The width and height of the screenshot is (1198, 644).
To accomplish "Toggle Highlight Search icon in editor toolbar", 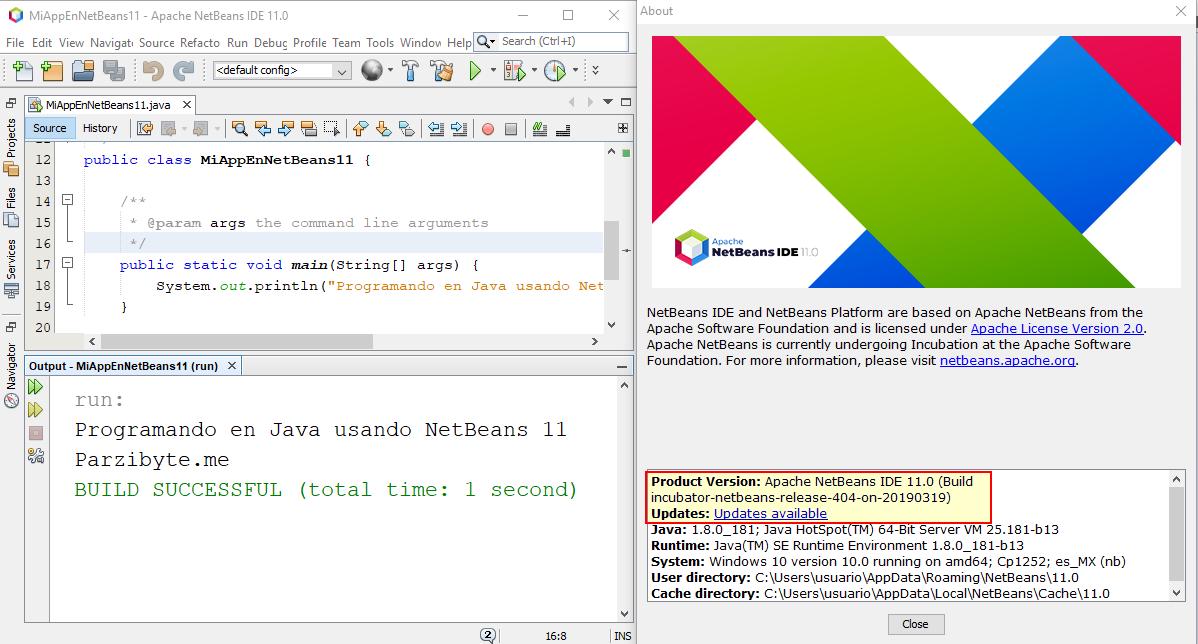I will pyautogui.click(x=309, y=129).
